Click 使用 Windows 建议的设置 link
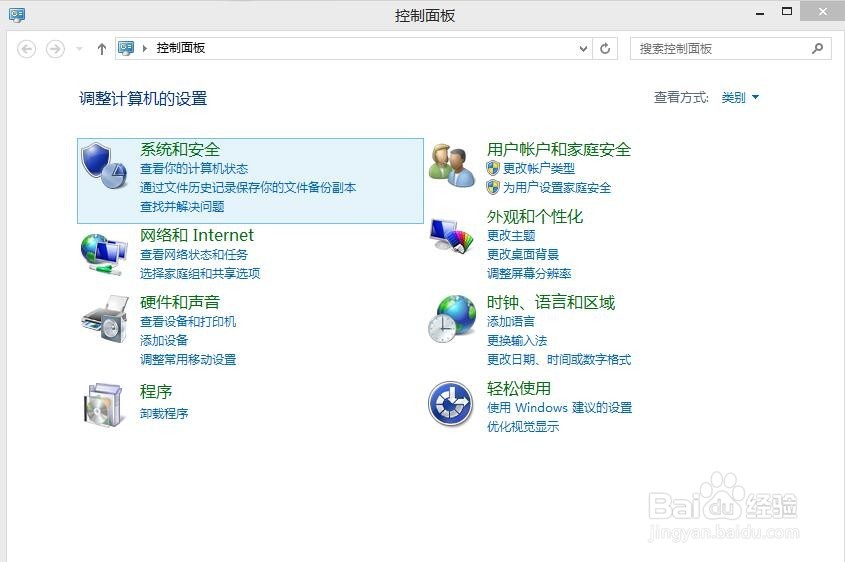 559,407
